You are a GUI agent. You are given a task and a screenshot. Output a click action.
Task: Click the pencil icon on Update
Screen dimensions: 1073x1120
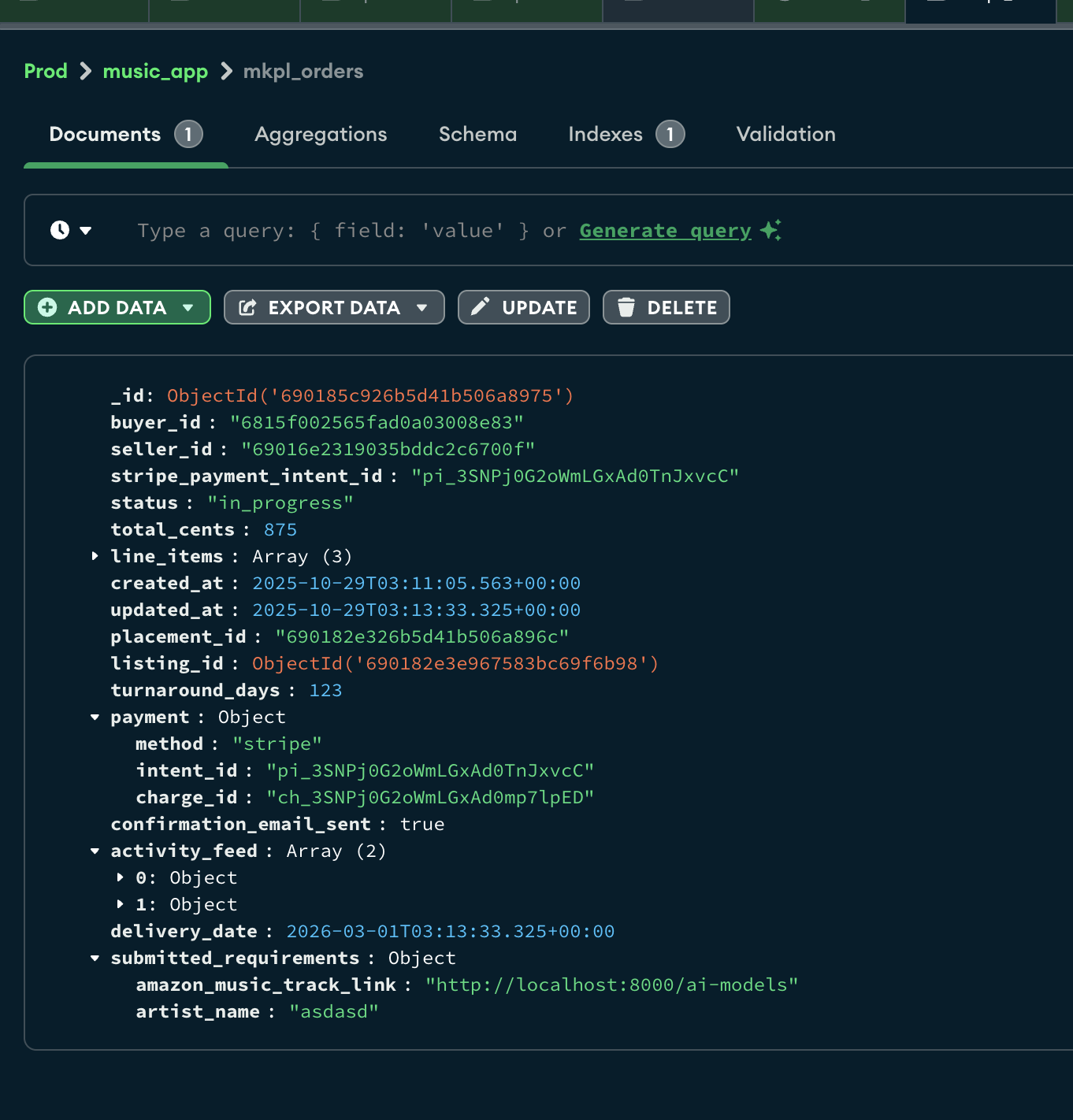coord(480,306)
